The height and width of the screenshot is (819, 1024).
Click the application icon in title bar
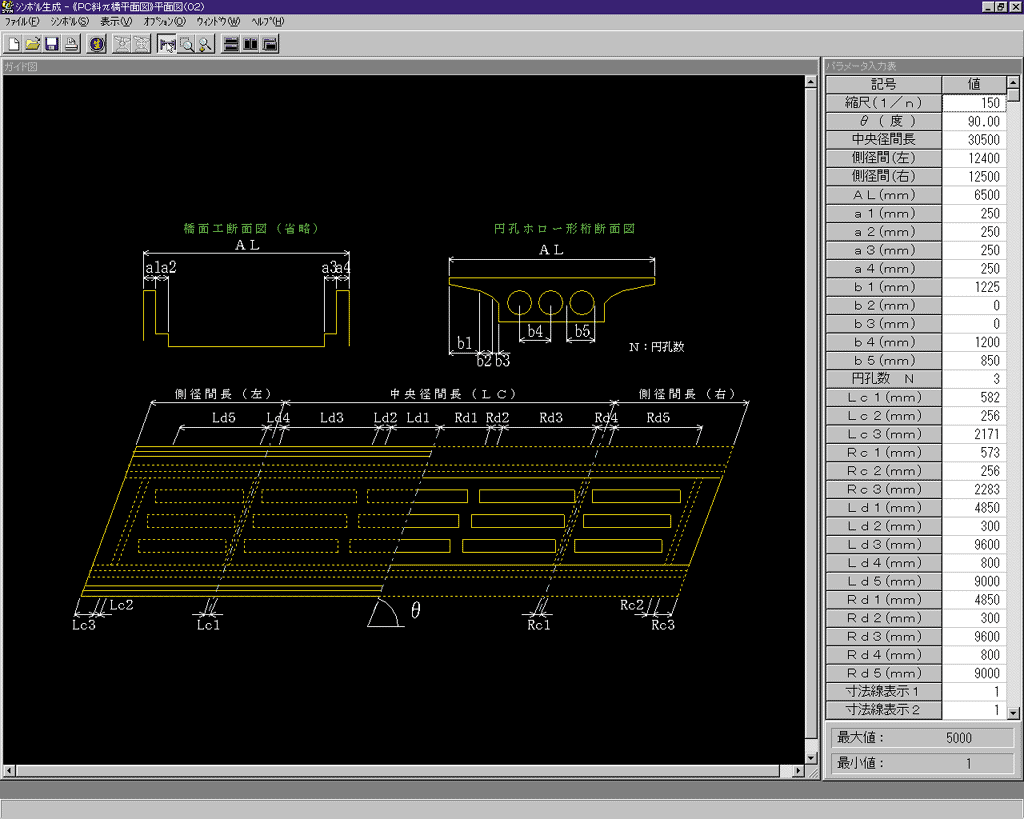click(7, 7)
